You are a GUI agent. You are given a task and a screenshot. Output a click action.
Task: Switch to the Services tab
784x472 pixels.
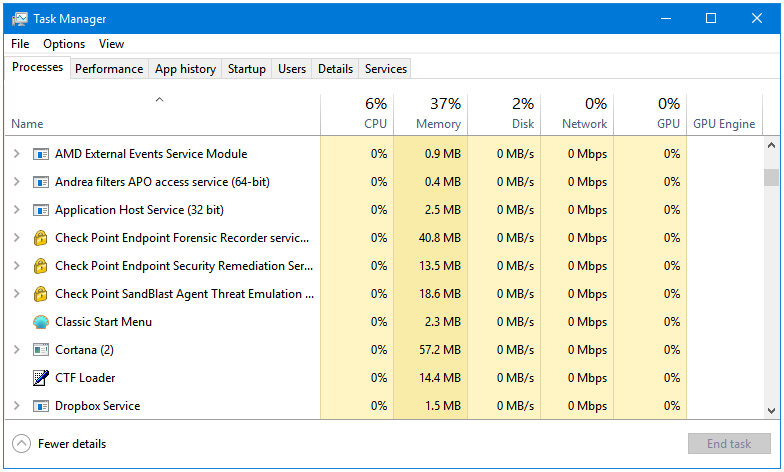pos(386,68)
